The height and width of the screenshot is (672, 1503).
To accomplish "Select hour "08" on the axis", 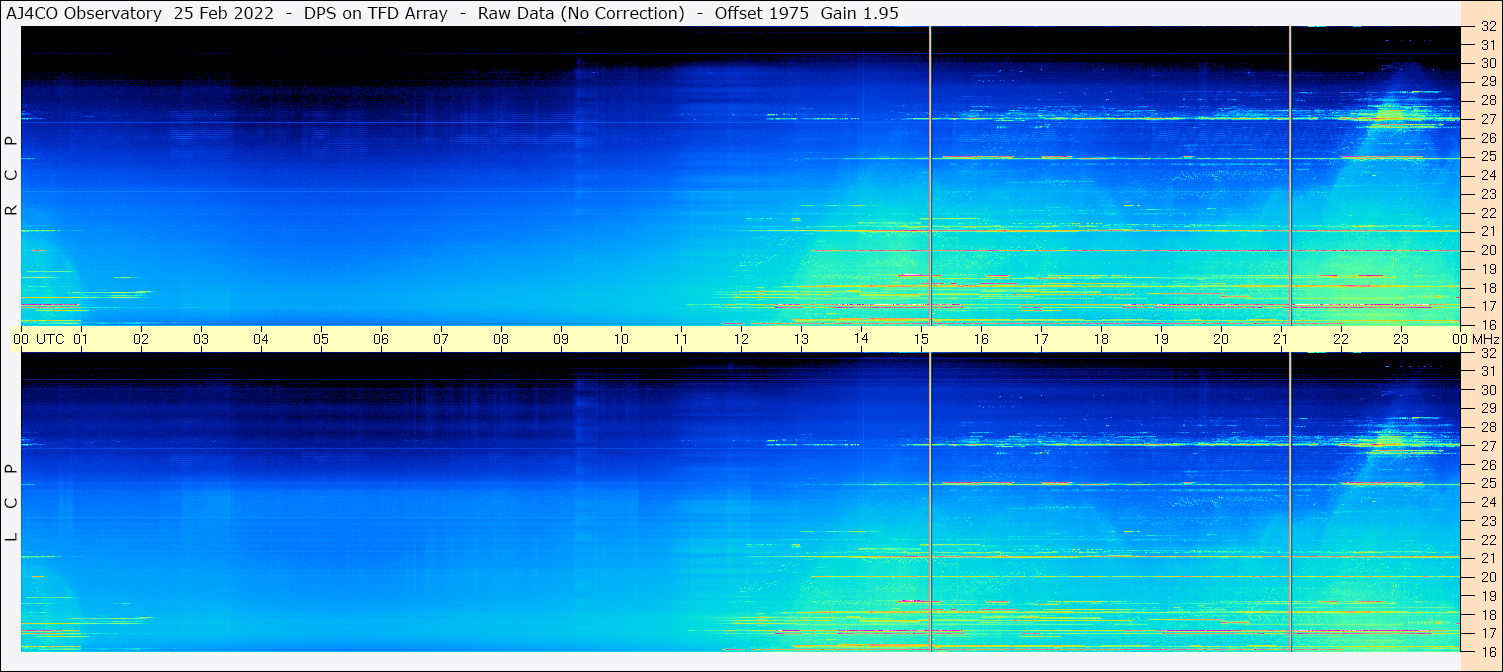I will point(501,339).
